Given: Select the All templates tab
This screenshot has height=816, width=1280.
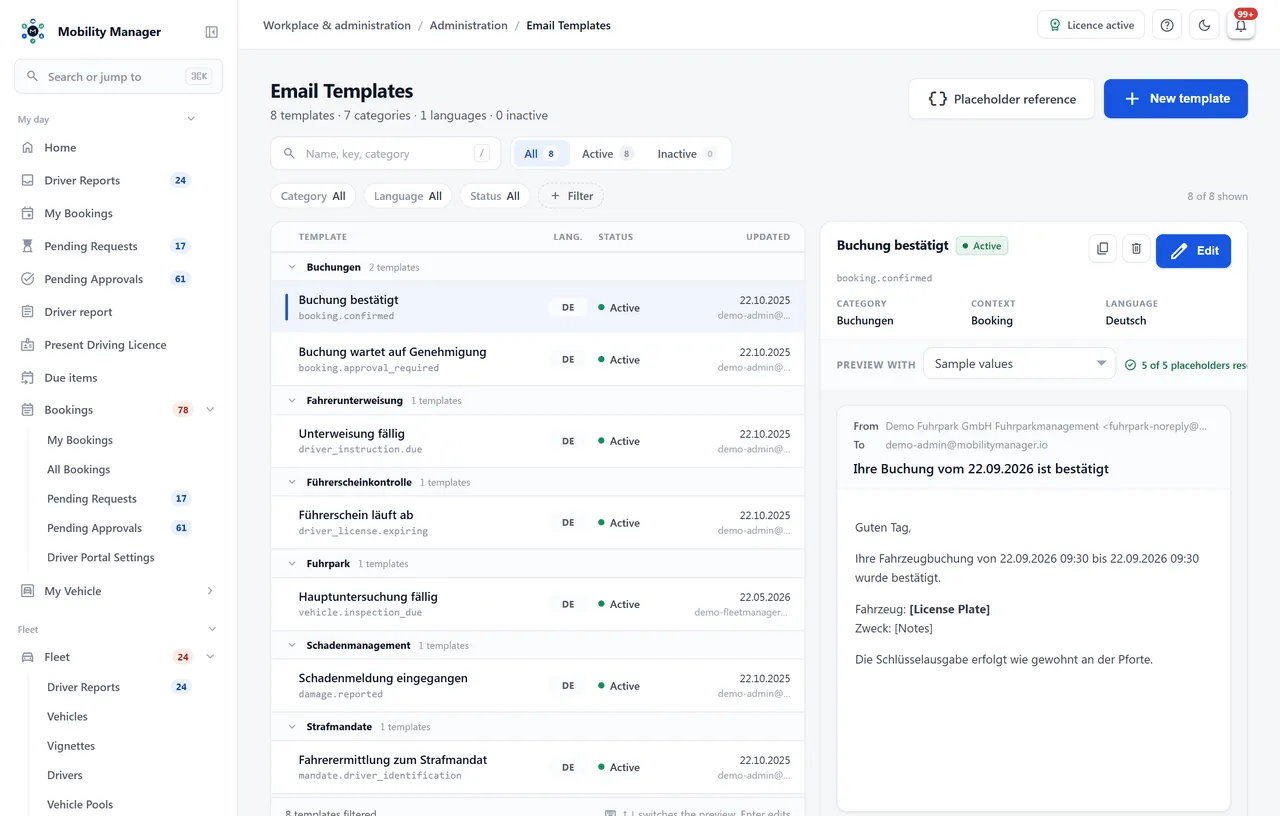Looking at the screenshot, I should [x=541, y=154].
